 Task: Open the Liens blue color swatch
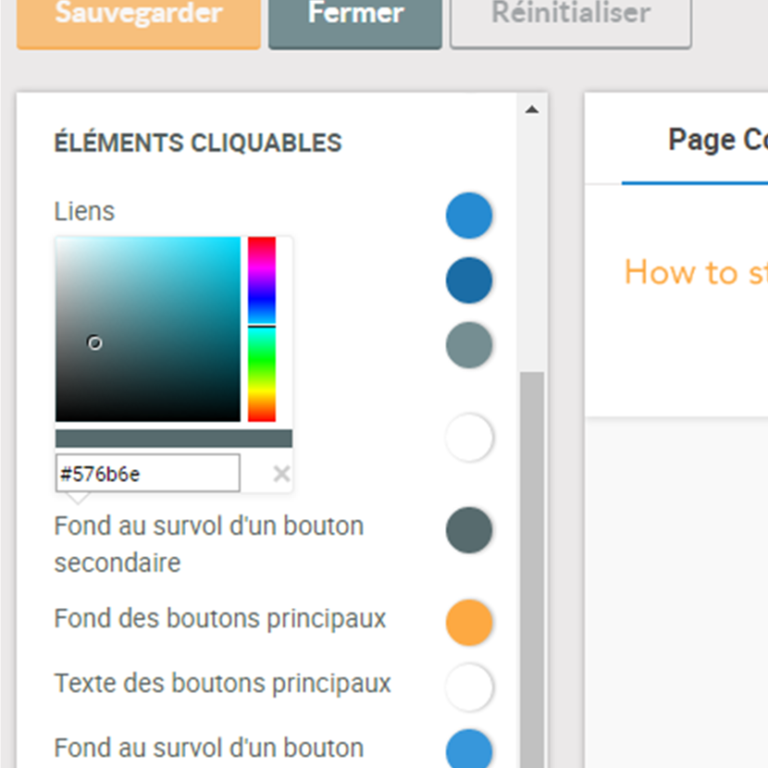[469, 215]
